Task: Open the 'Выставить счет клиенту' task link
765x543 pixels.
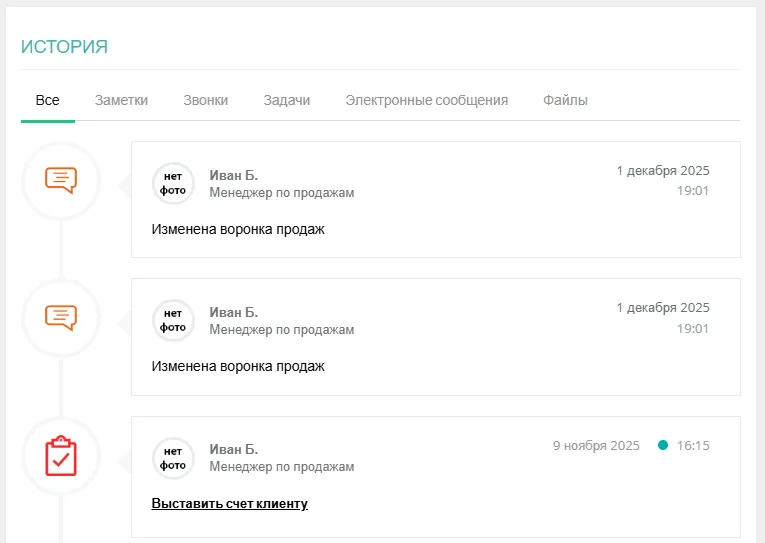Action: [229, 504]
